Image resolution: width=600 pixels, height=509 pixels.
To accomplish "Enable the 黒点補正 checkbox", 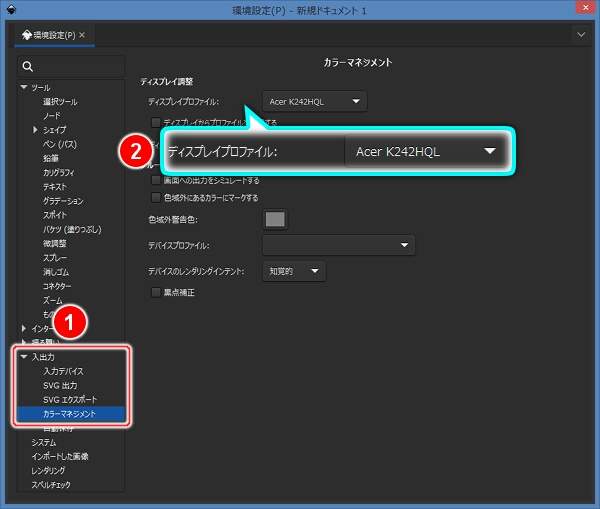I will (x=155, y=293).
